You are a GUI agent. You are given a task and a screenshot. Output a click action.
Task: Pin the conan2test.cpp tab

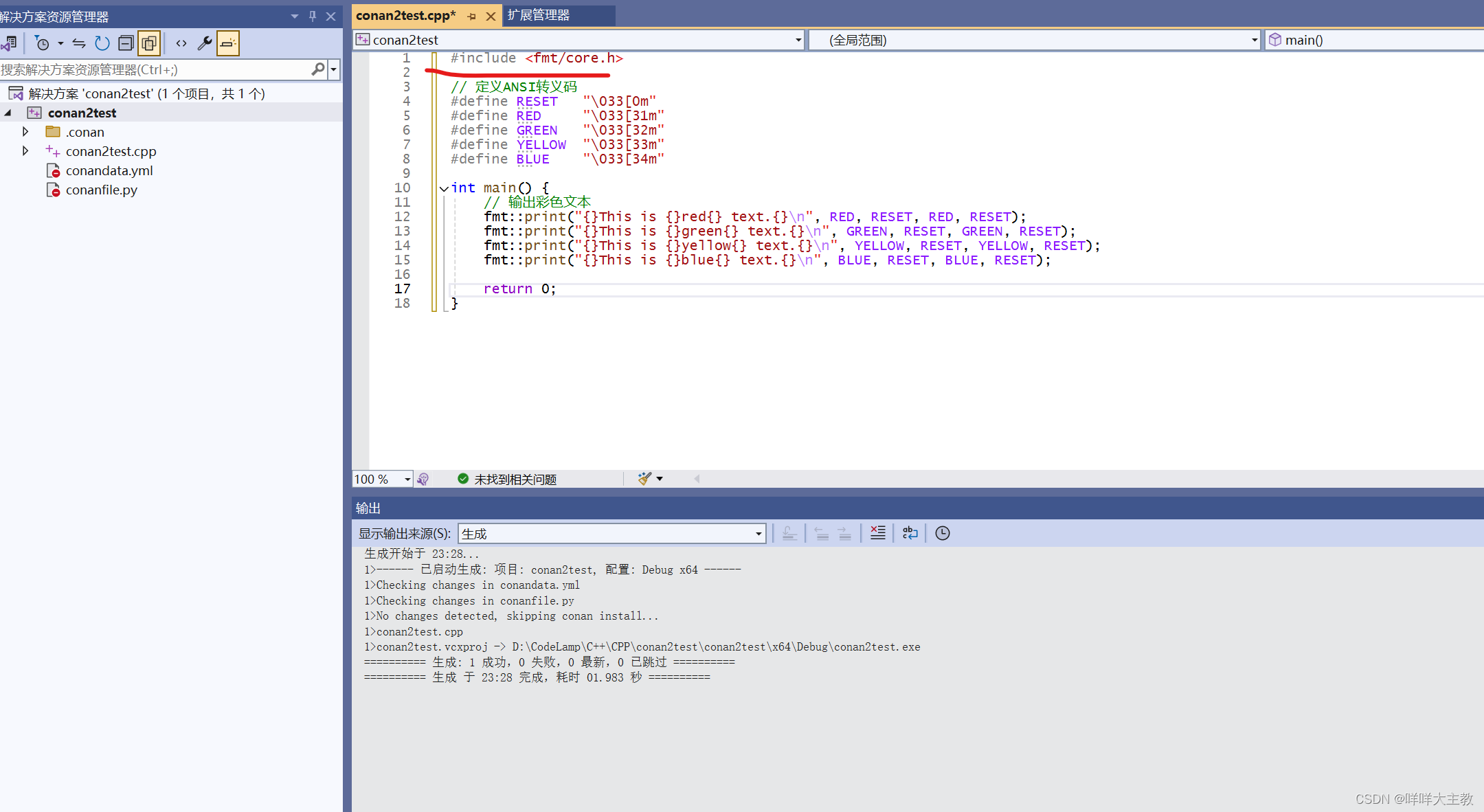(x=471, y=16)
